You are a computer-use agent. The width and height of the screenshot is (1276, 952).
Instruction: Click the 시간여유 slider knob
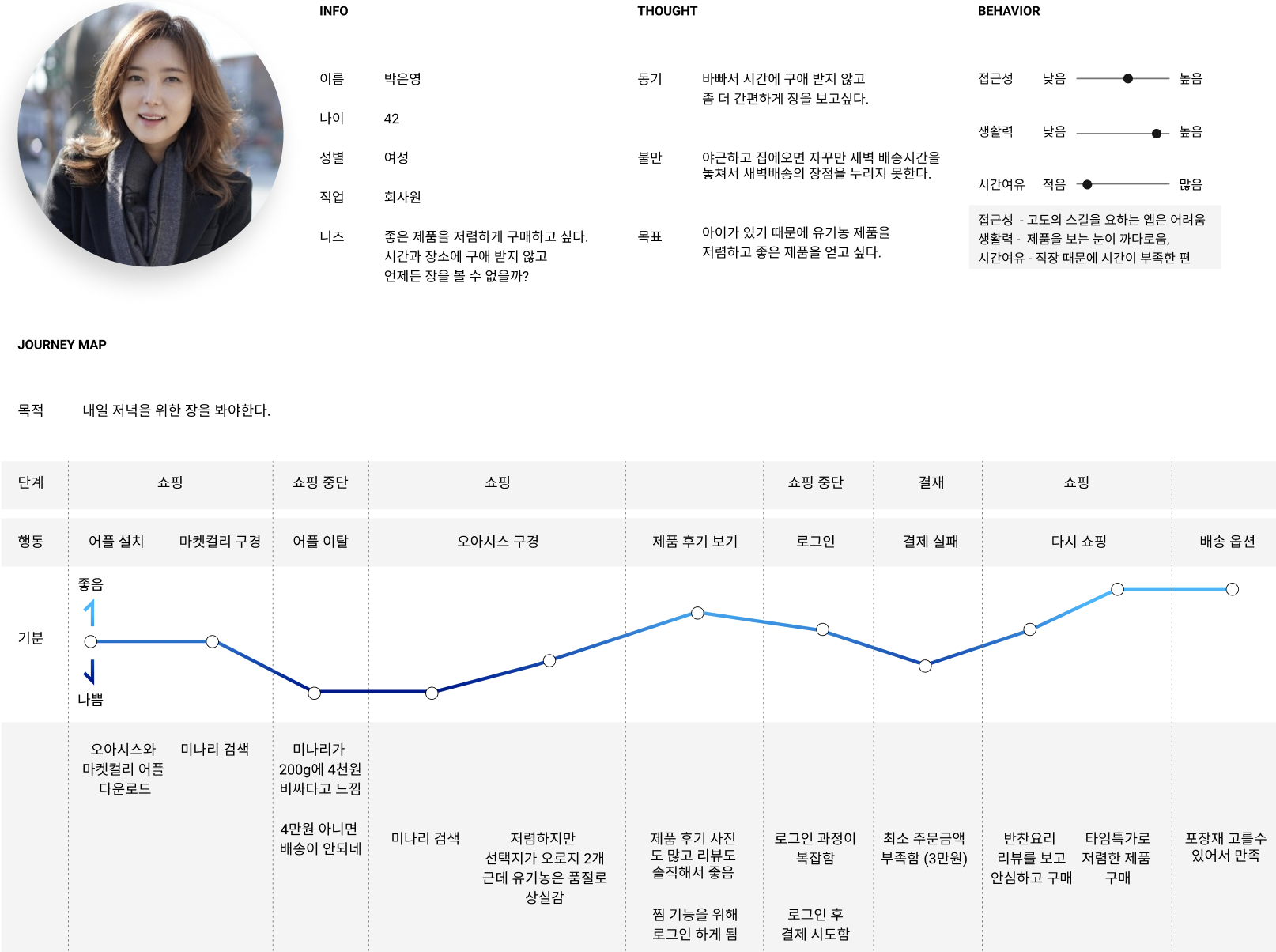[x=1087, y=184]
